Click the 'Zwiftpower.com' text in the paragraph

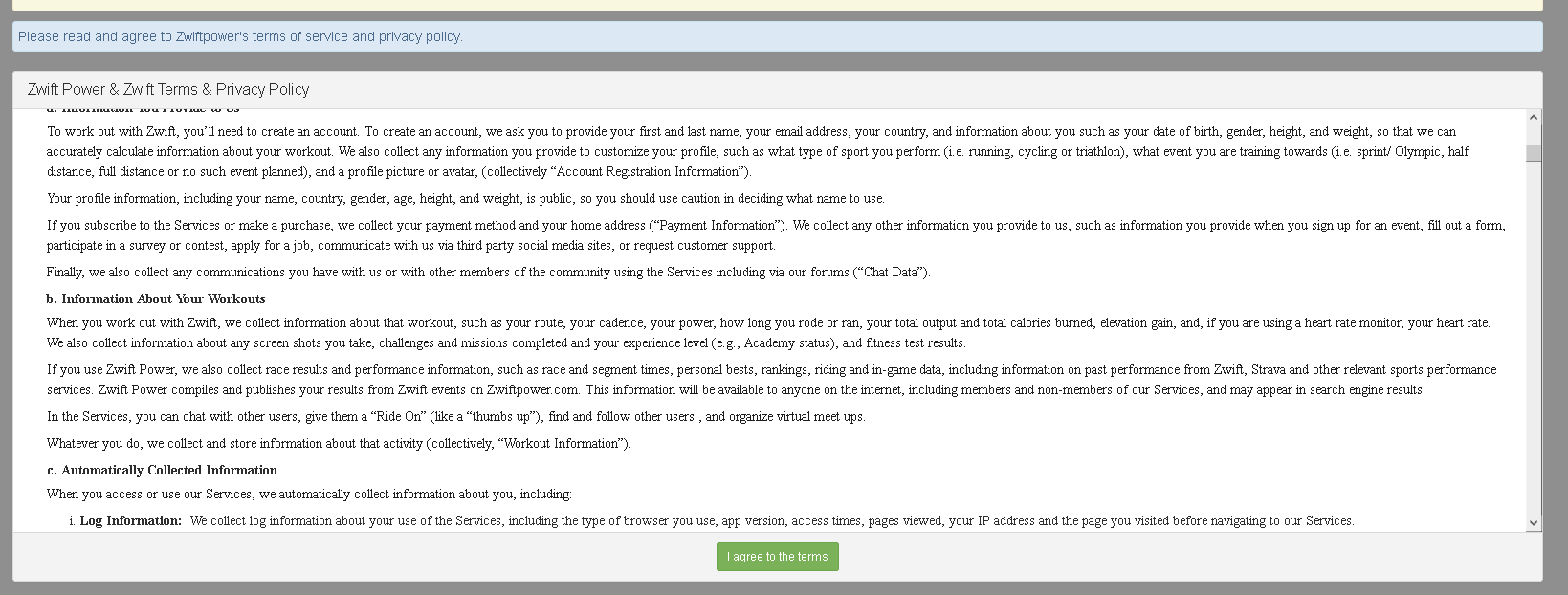pos(533,389)
